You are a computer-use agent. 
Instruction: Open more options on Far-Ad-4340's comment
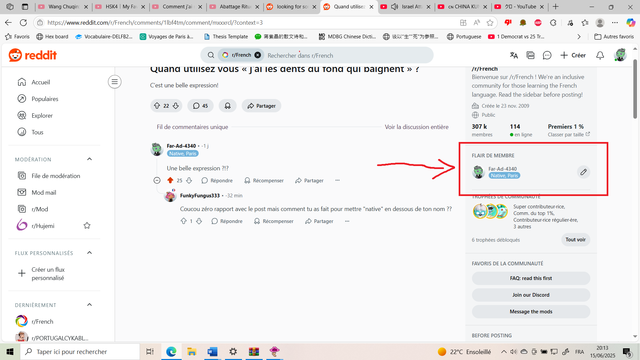[337, 180]
